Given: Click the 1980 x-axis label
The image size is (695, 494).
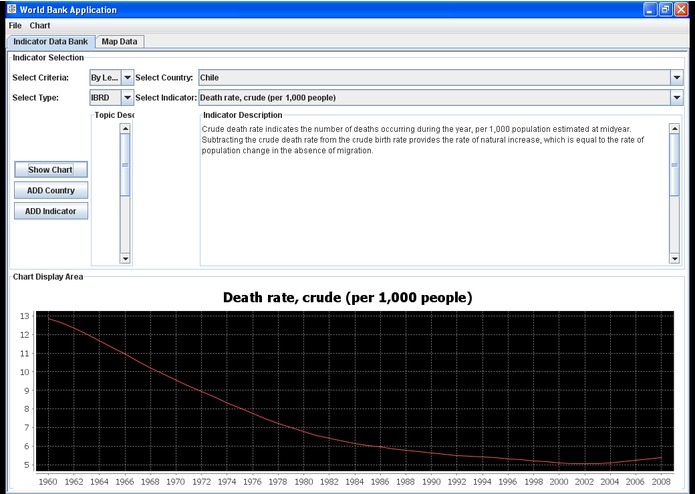Looking at the screenshot, I should 304,482.
